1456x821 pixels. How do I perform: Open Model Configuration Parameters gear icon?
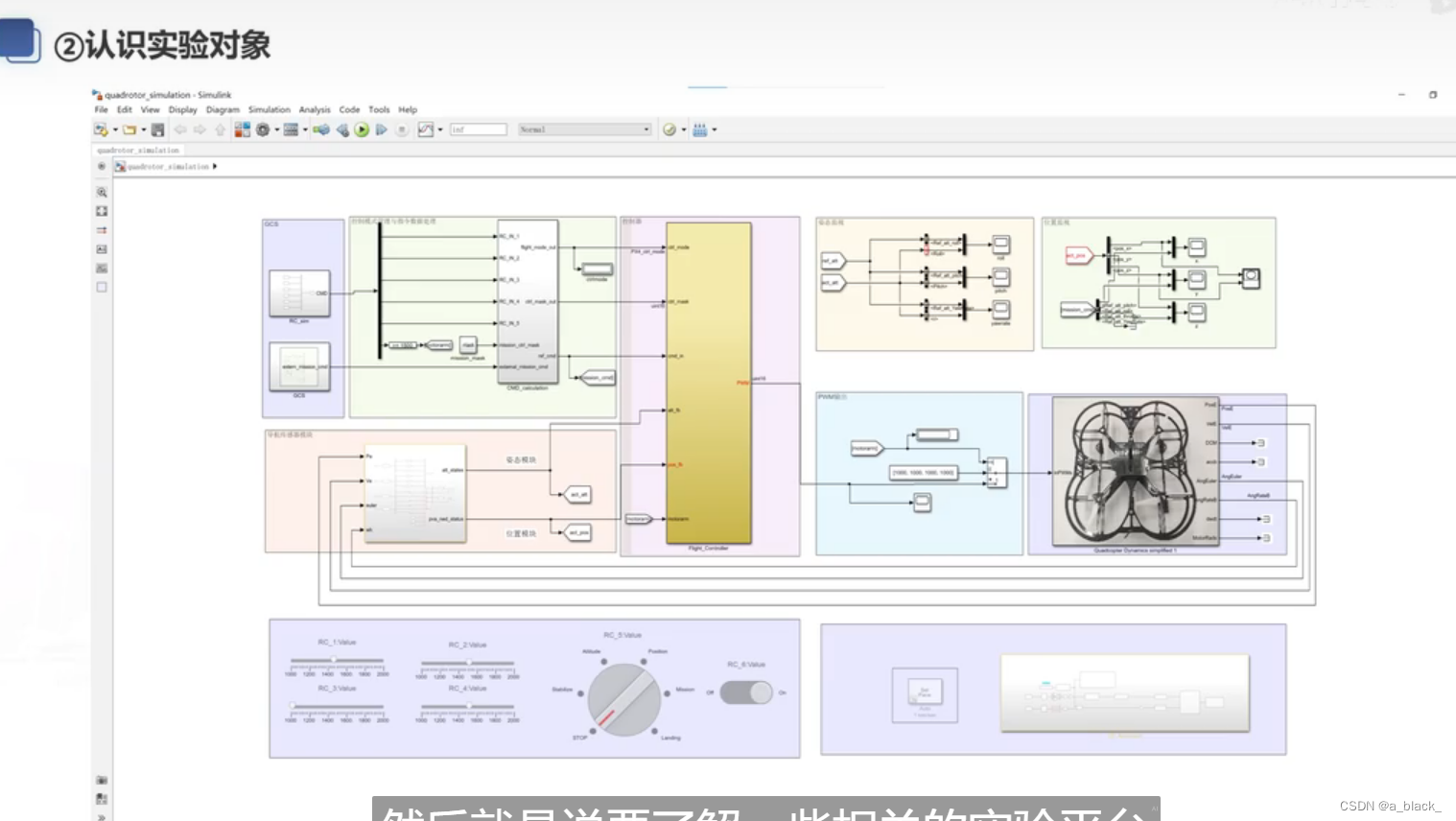click(x=263, y=129)
